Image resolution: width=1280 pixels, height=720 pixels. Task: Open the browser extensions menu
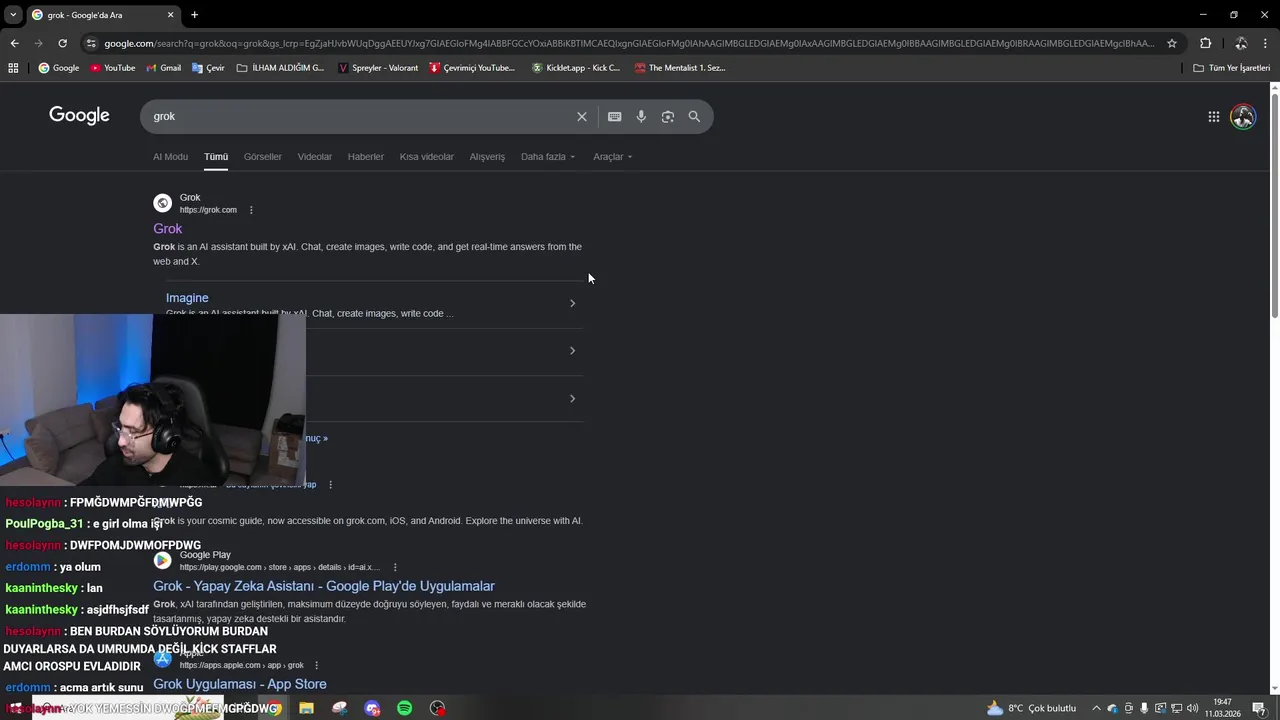1205,43
